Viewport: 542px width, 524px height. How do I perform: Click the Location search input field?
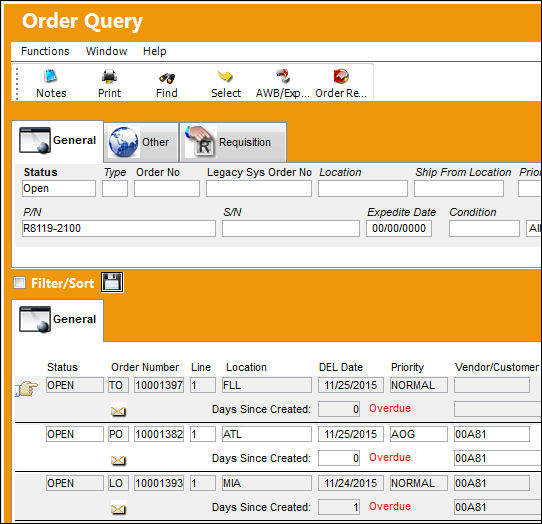(363, 188)
